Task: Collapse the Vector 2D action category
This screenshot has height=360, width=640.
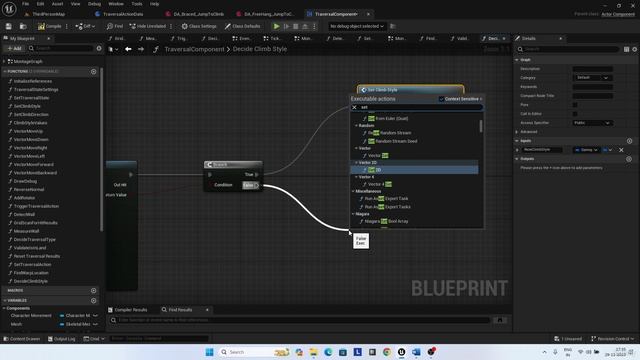Action: [x=356, y=162]
